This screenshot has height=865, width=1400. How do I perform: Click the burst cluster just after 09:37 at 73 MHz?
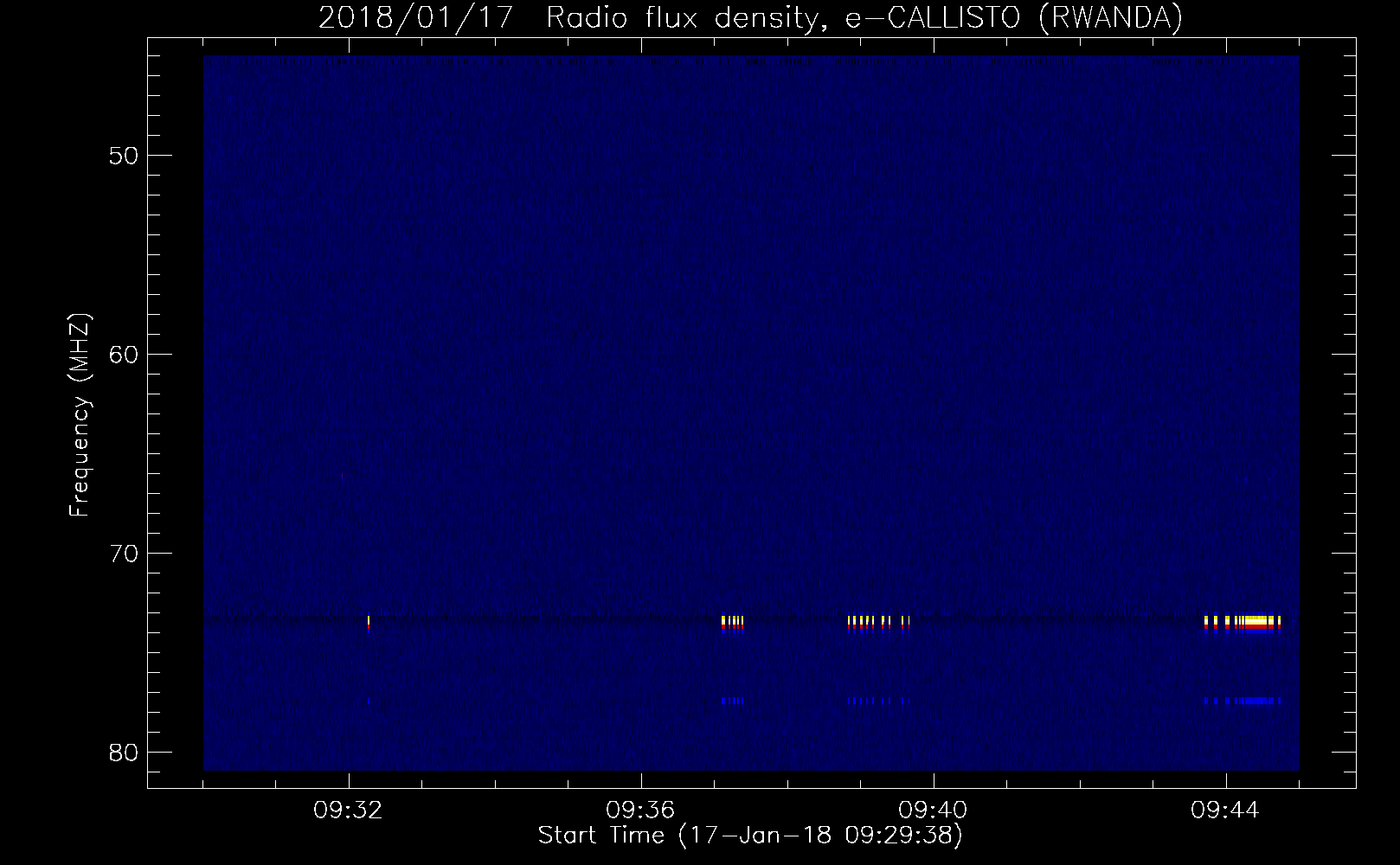732,624
